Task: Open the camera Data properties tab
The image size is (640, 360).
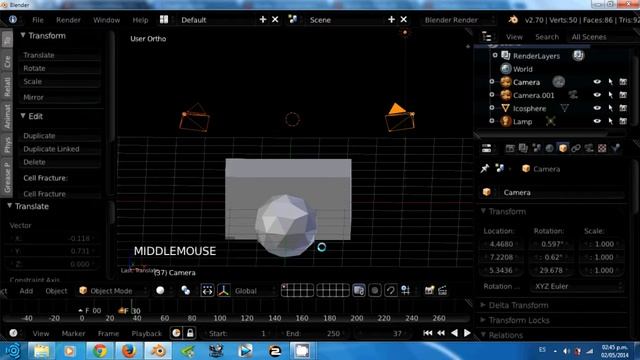Action: point(589,148)
